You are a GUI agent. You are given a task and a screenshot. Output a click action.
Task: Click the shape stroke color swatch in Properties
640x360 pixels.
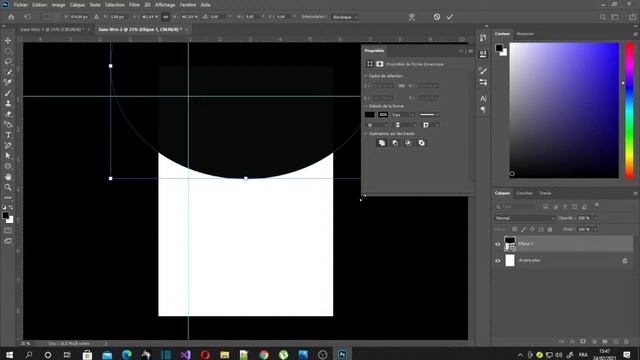(x=383, y=115)
